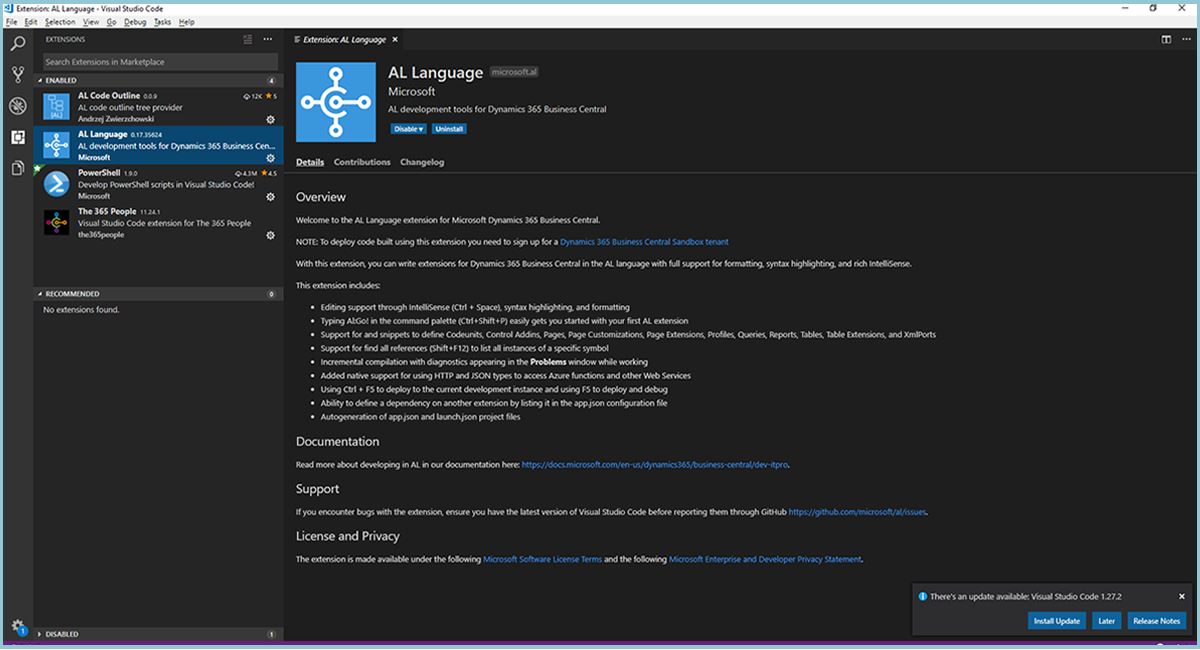Screen dimensions: 1200x650
Task: Open settings gear on the PowerShell extension
Action: click(x=268, y=196)
